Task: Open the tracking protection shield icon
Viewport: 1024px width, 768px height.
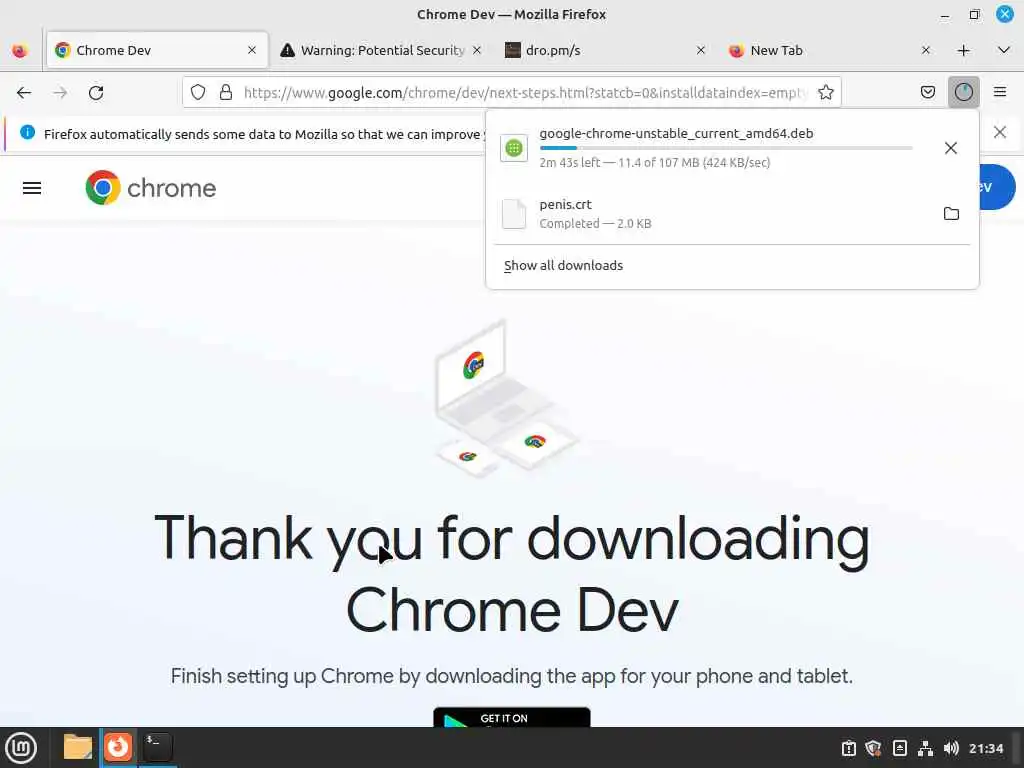Action: point(198,93)
